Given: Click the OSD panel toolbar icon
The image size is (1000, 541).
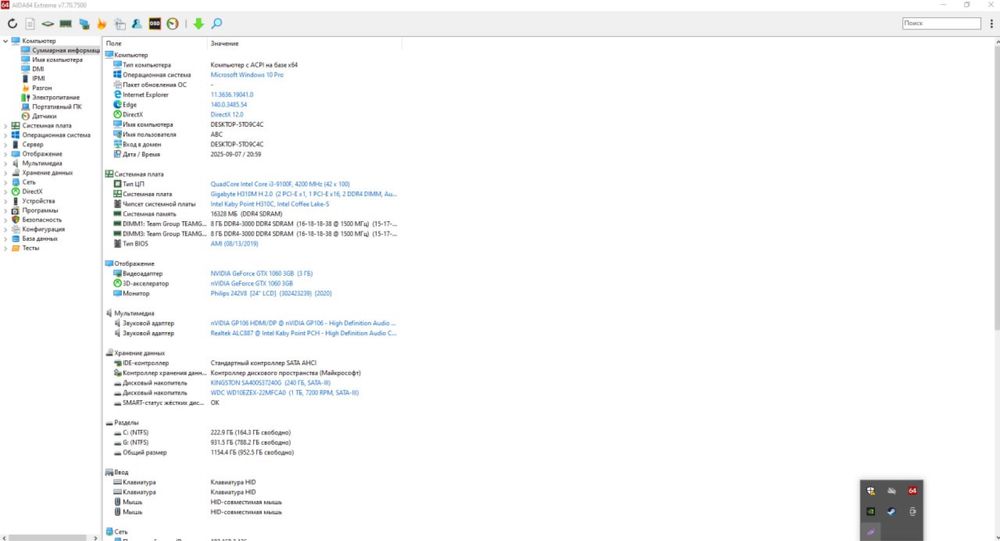Looking at the screenshot, I should pyautogui.click(x=155, y=24).
